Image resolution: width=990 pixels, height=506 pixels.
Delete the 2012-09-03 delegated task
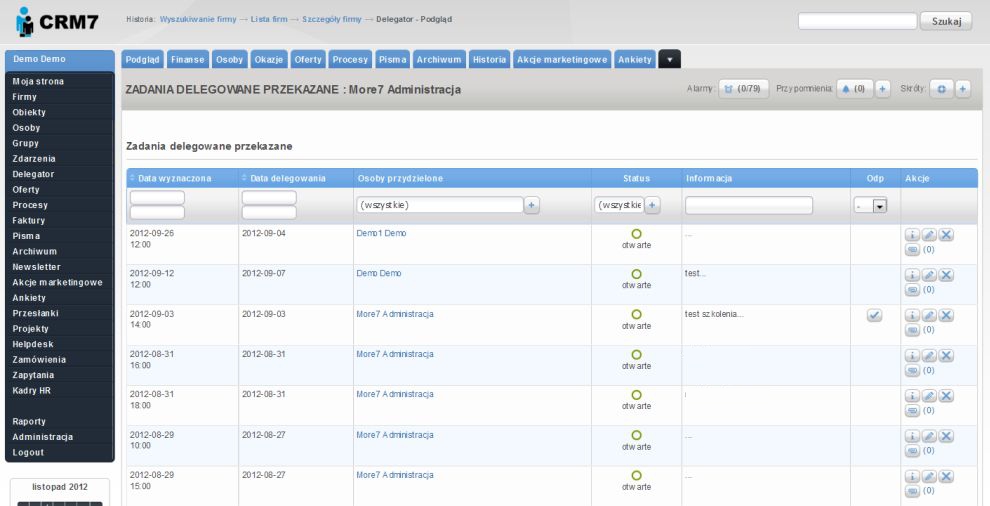[x=945, y=315]
